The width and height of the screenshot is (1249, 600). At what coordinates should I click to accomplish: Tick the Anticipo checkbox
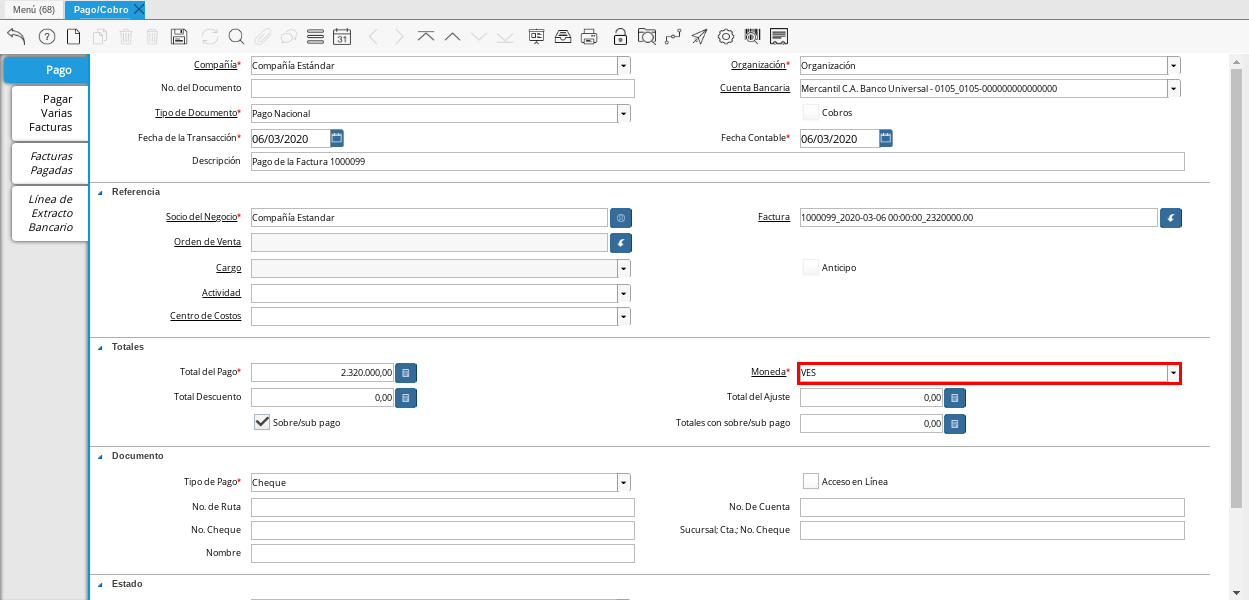tap(811, 267)
